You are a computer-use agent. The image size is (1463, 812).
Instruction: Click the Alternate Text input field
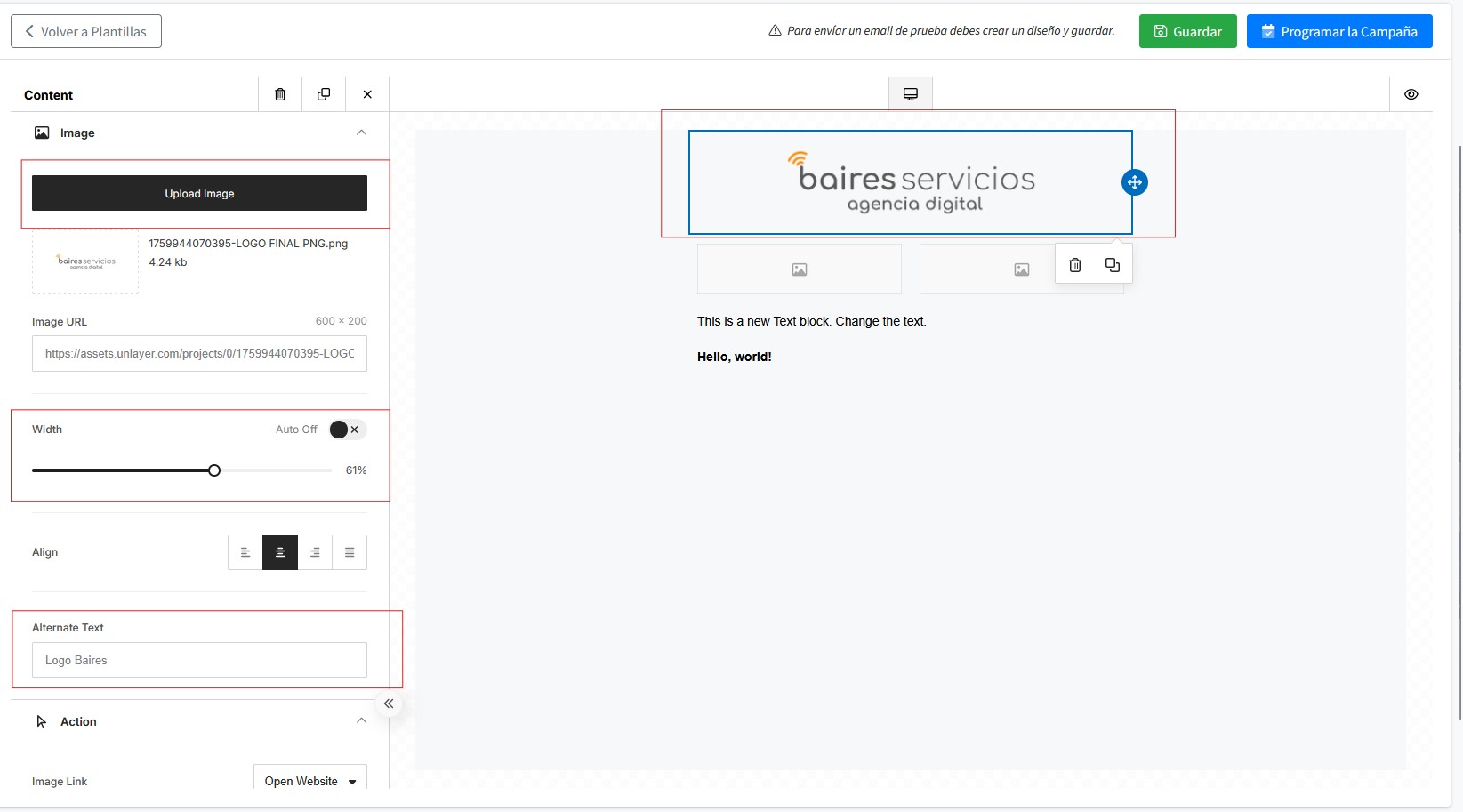(x=199, y=660)
